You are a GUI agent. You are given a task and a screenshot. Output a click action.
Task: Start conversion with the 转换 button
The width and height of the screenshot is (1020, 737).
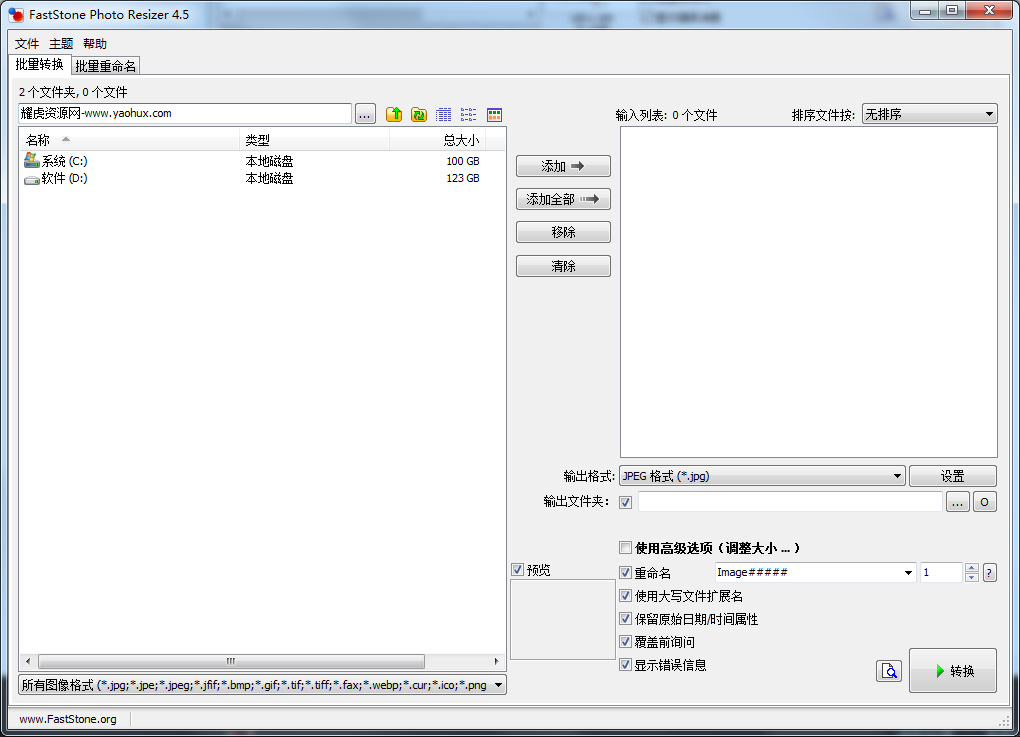[952, 671]
